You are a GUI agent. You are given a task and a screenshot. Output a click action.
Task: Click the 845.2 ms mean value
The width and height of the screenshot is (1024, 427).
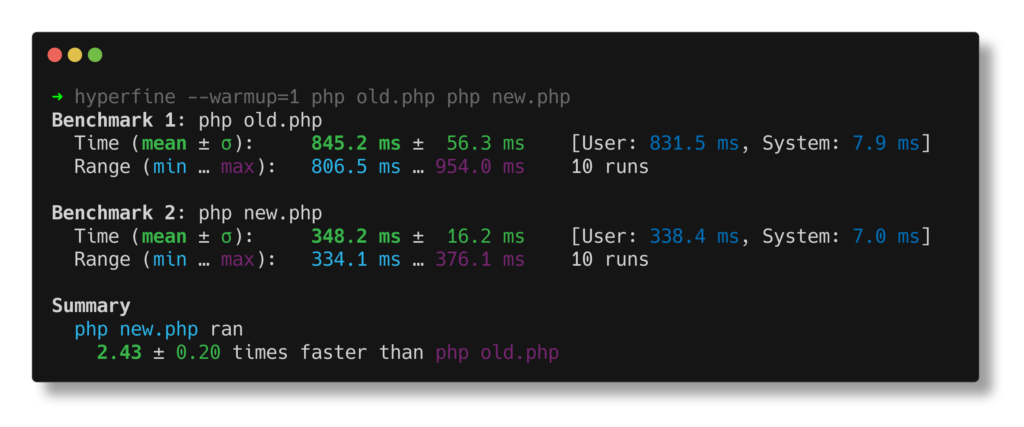coord(356,144)
